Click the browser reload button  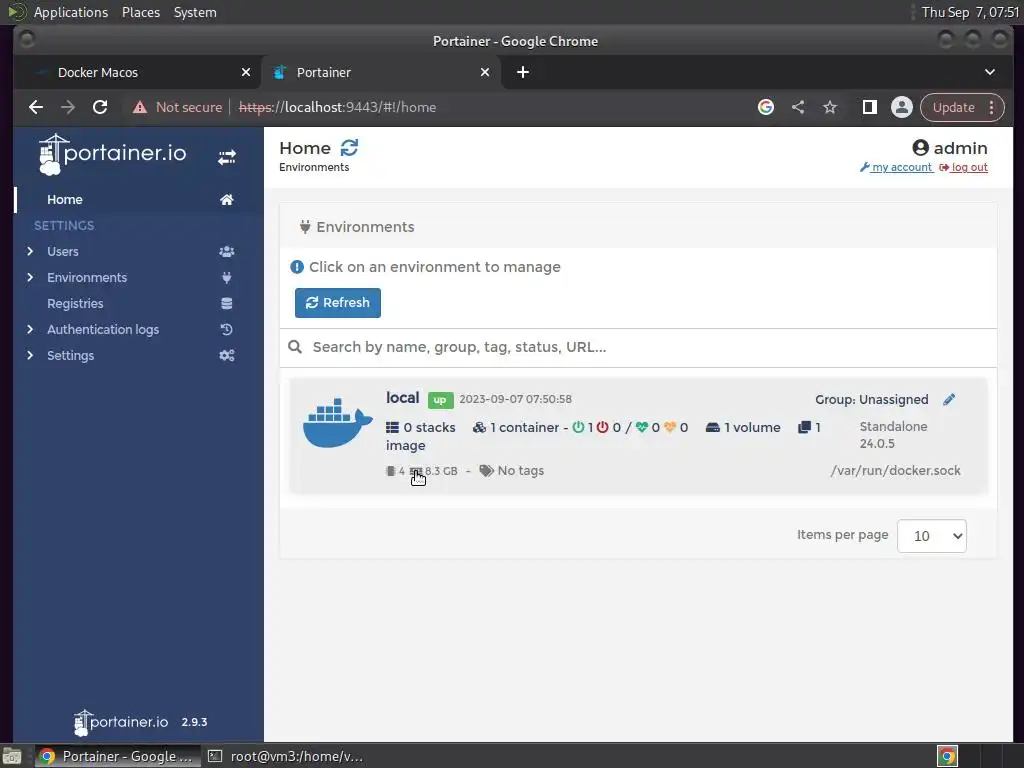pos(100,107)
